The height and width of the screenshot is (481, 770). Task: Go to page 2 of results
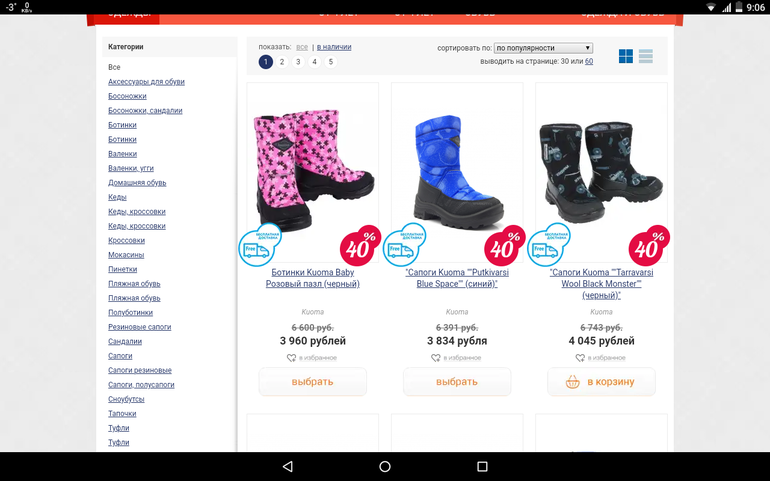(282, 62)
